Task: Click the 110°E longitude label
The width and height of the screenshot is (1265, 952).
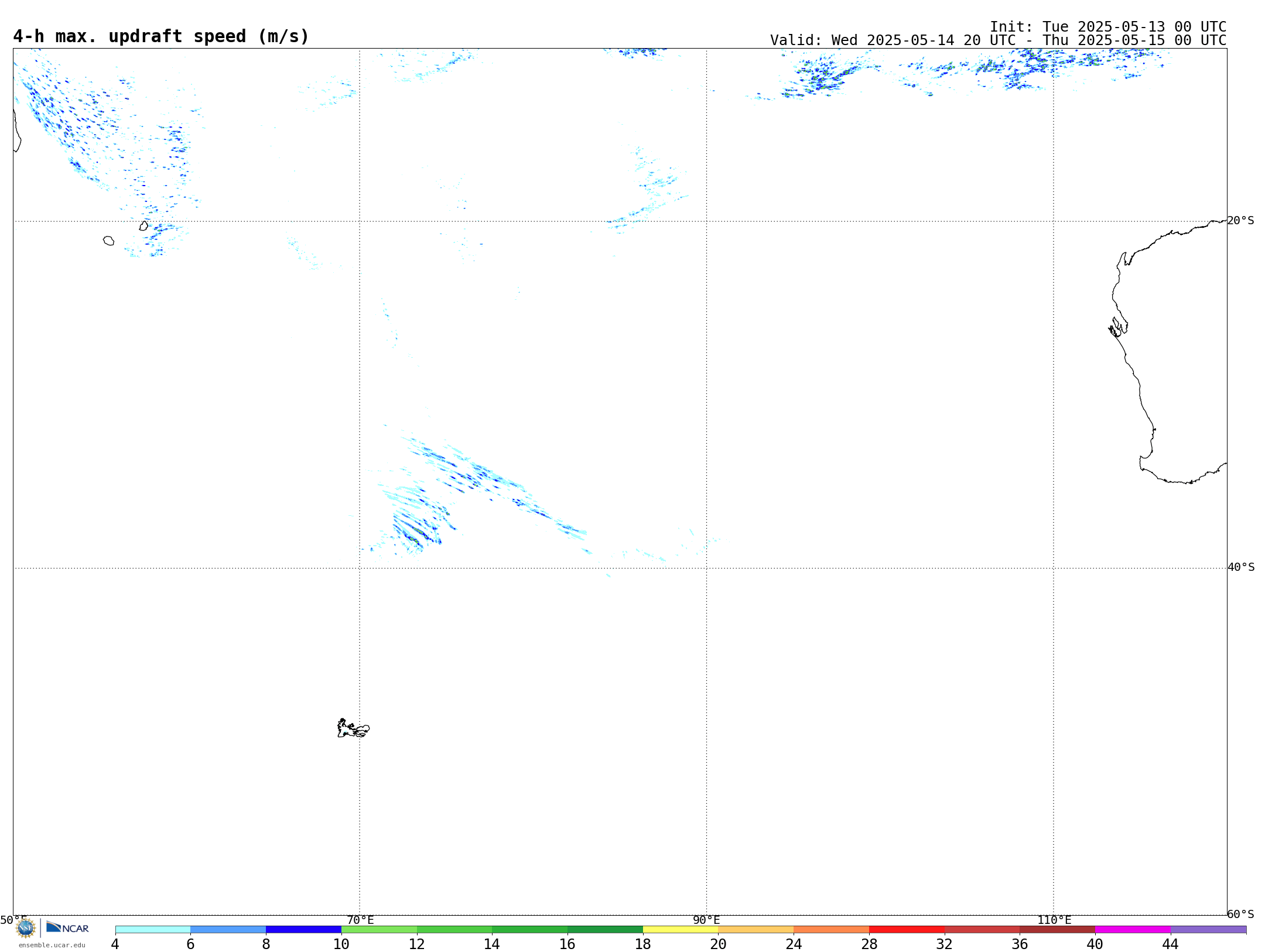Action: point(1054,920)
